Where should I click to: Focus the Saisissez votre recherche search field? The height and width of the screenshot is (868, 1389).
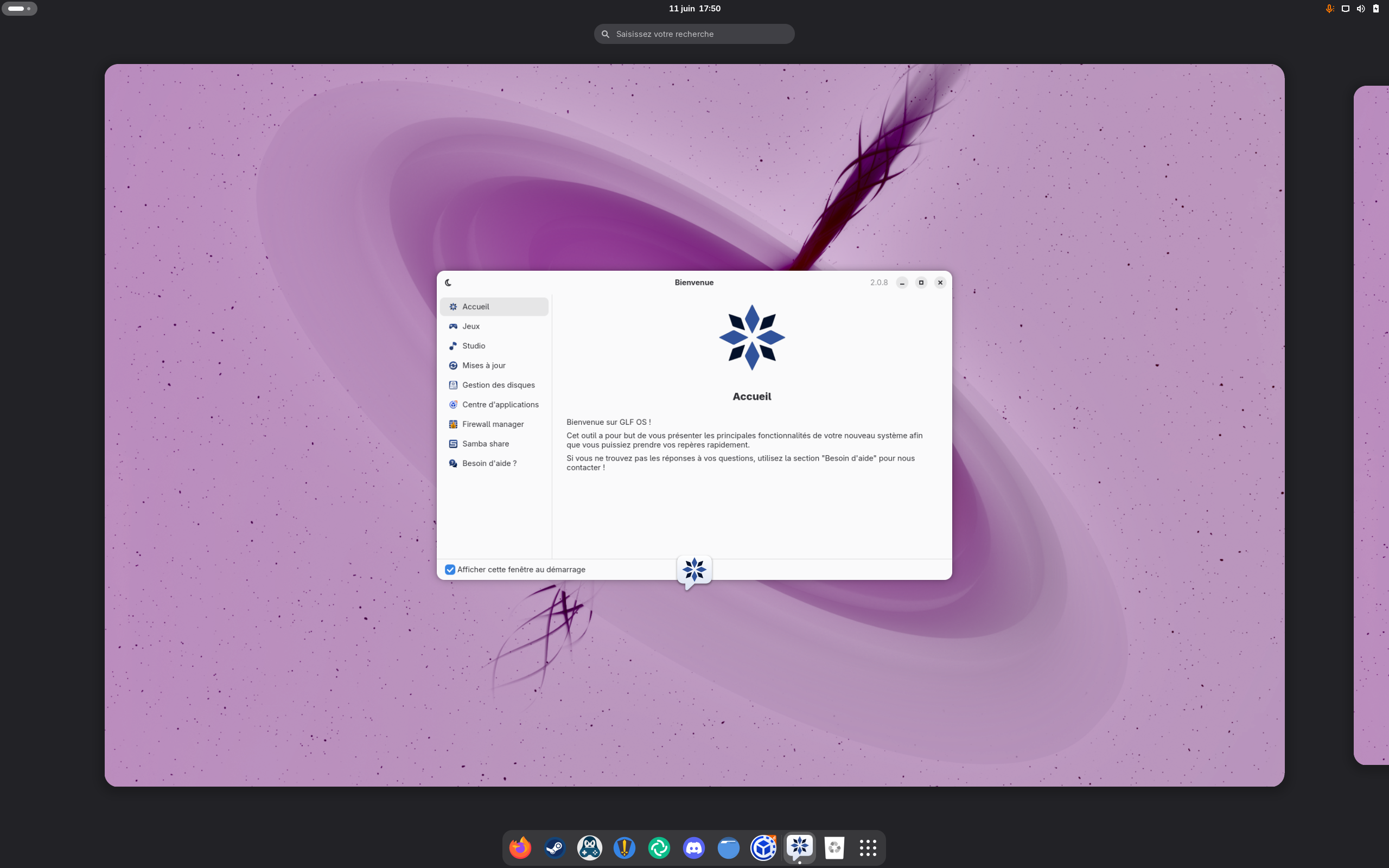694,34
